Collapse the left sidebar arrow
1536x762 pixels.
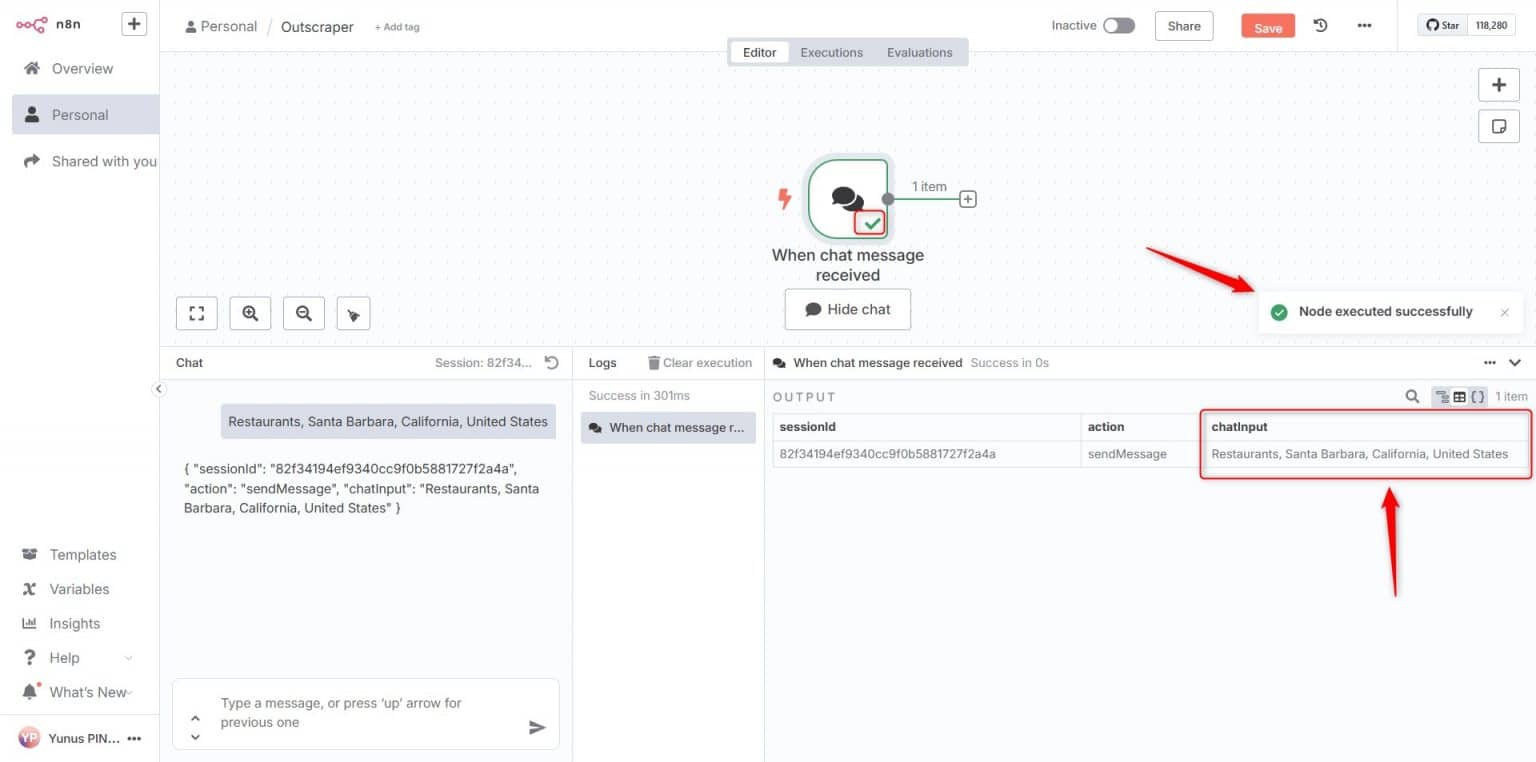159,389
